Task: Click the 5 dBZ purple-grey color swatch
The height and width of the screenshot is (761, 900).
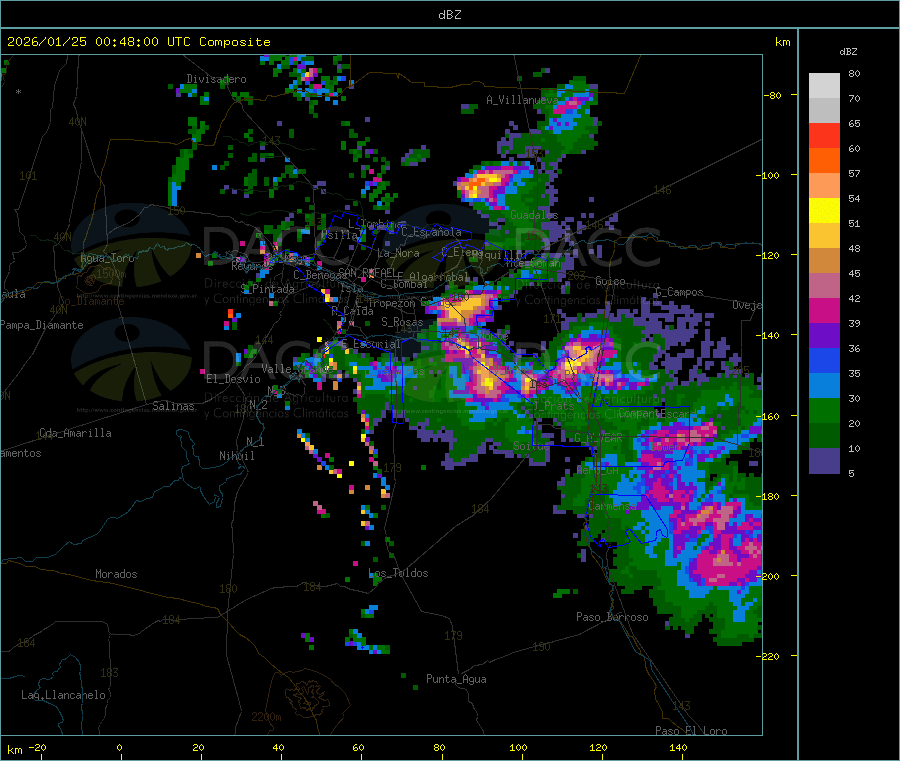Action: (x=824, y=461)
